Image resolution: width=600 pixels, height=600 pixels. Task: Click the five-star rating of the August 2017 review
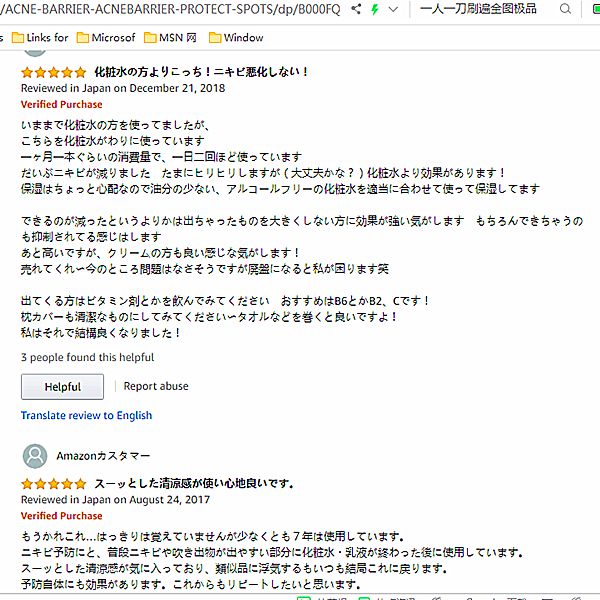coord(53,484)
